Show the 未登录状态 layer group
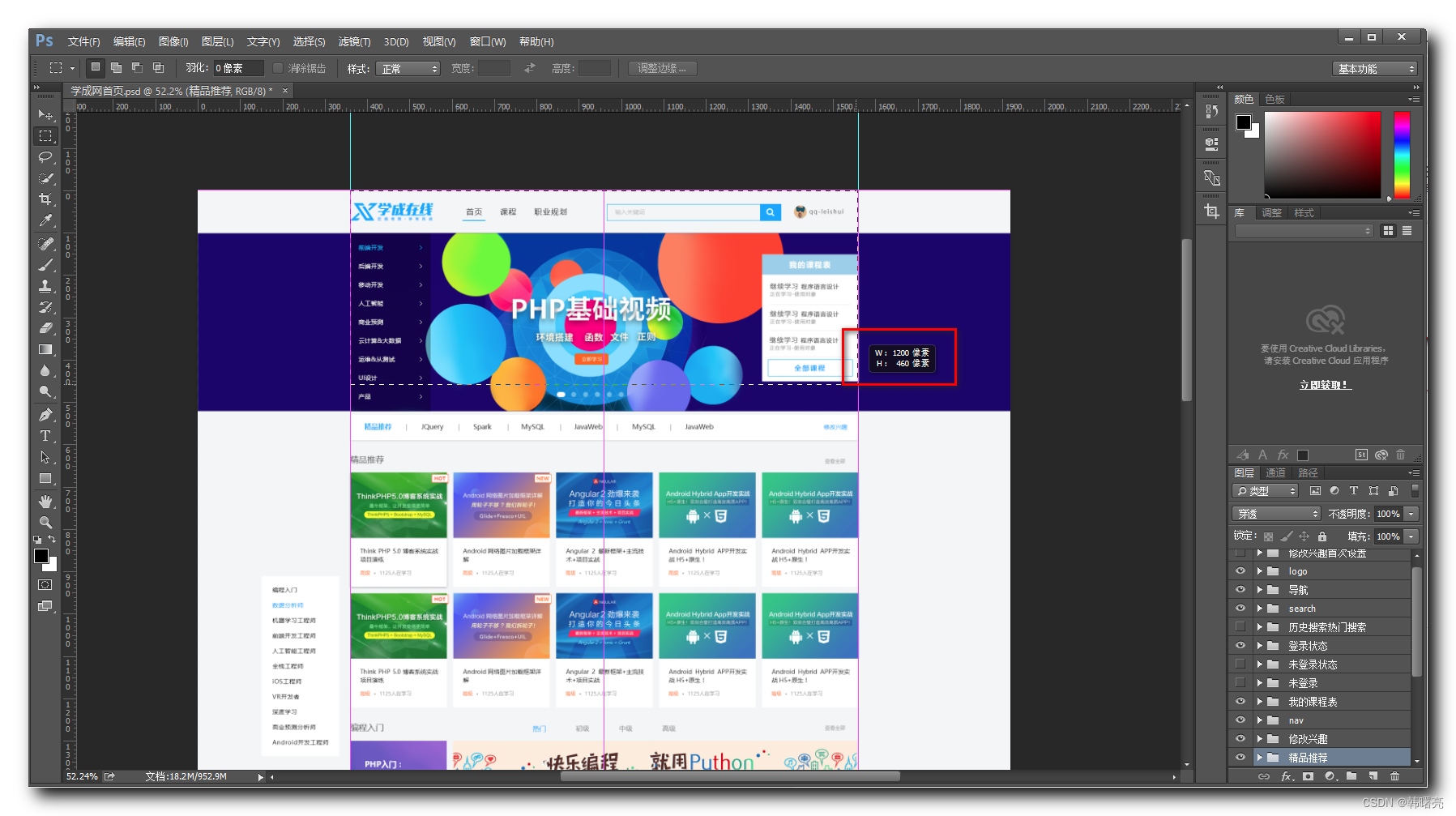Viewport: 1456px width, 816px height. 1240,664
